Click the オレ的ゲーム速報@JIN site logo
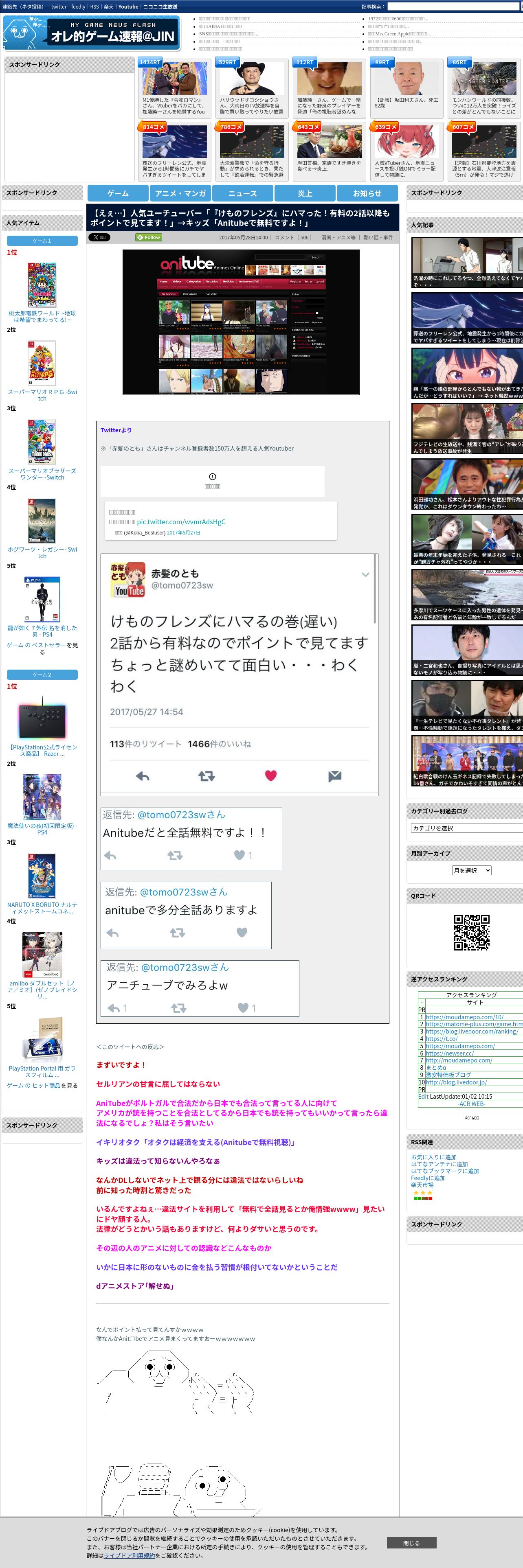 point(92,33)
